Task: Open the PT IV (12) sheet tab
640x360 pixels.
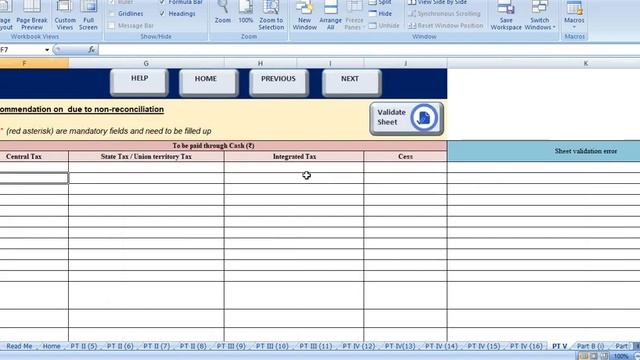Action: coord(358,346)
